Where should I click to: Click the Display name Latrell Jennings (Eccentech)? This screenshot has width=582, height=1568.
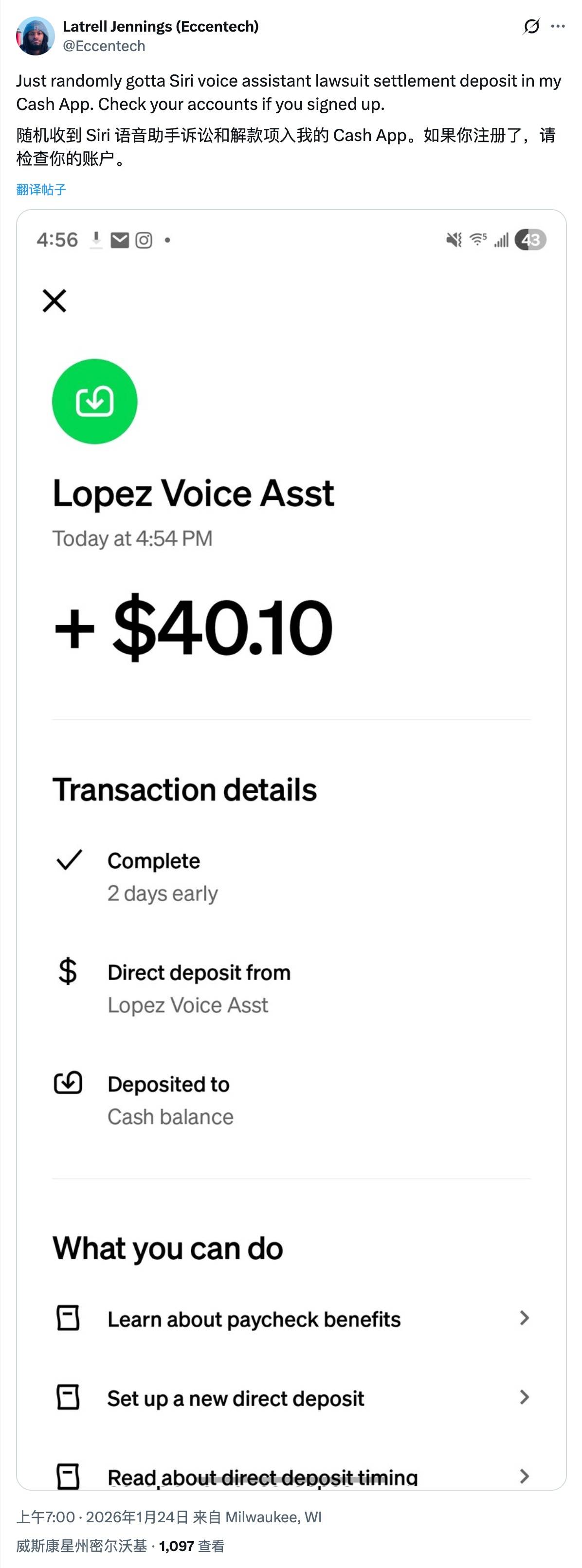[x=161, y=26]
